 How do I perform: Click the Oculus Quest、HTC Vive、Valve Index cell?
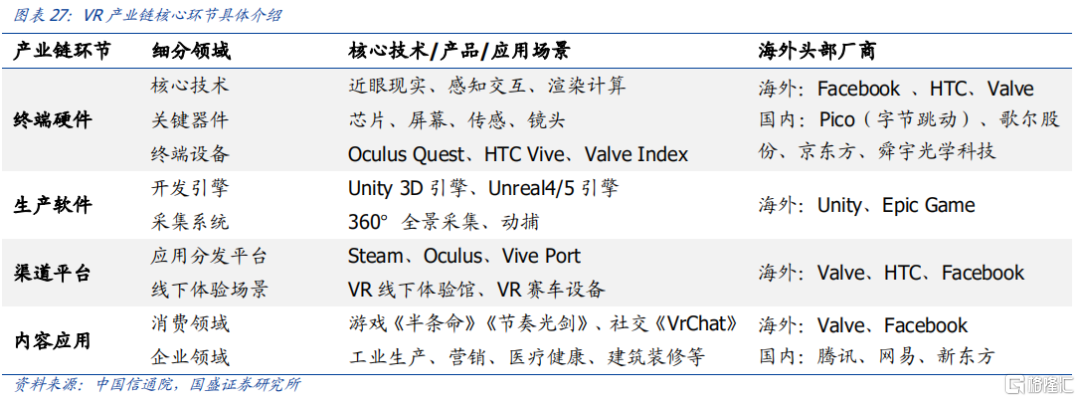[x=518, y=154]
